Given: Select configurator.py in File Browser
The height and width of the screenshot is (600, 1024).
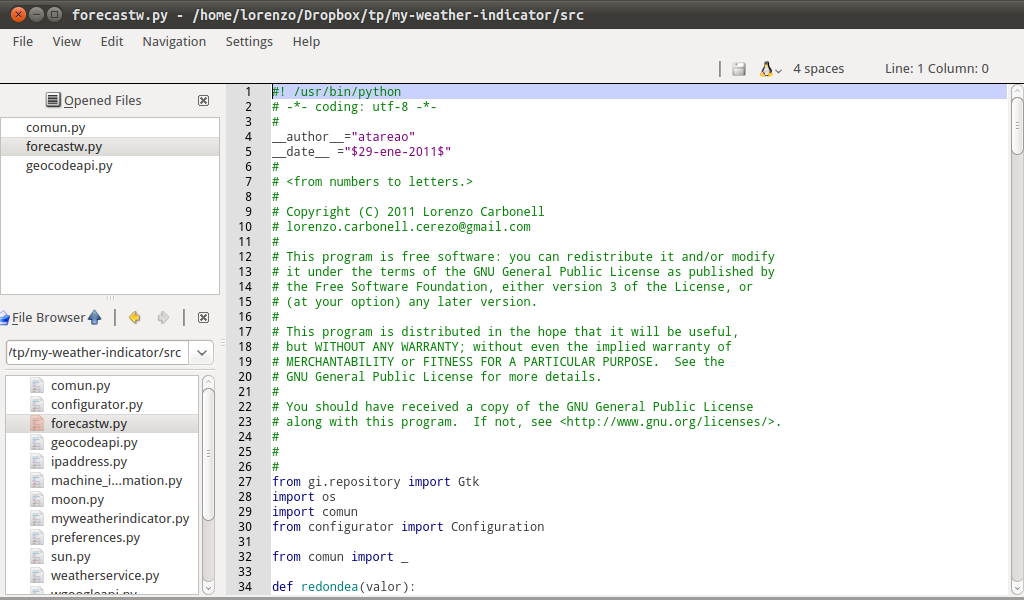Looking at the screenshot, I should (102, 405).
